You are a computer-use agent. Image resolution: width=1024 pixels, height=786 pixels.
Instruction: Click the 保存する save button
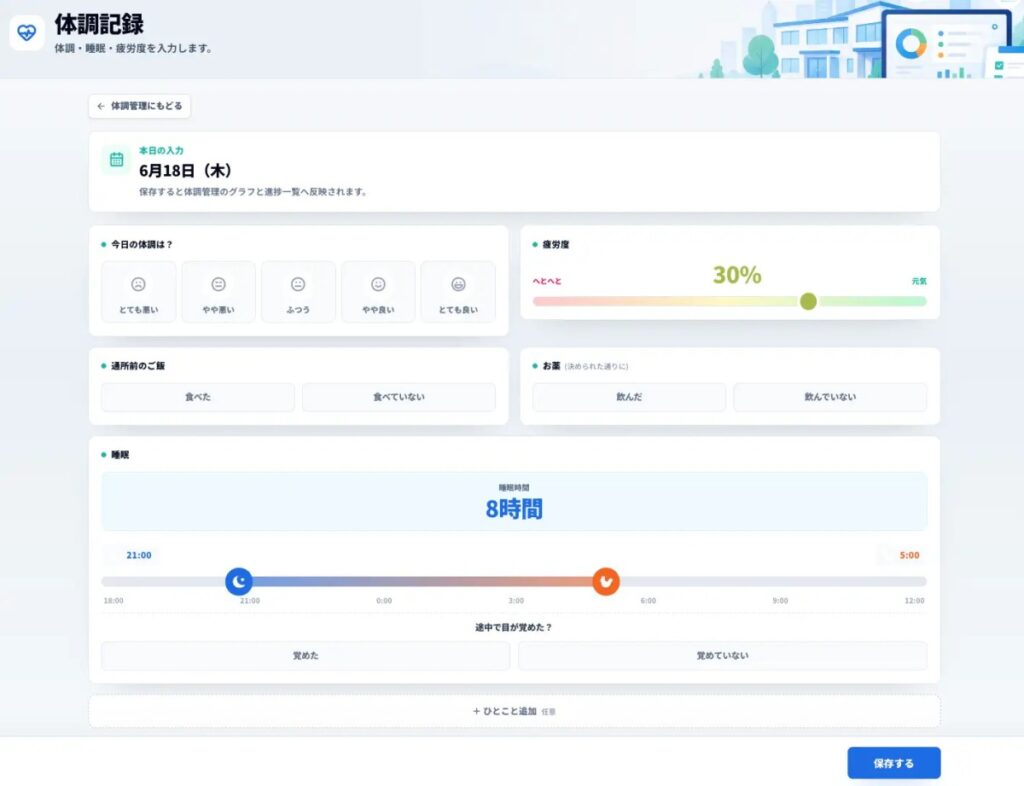[x=894, y=763]
